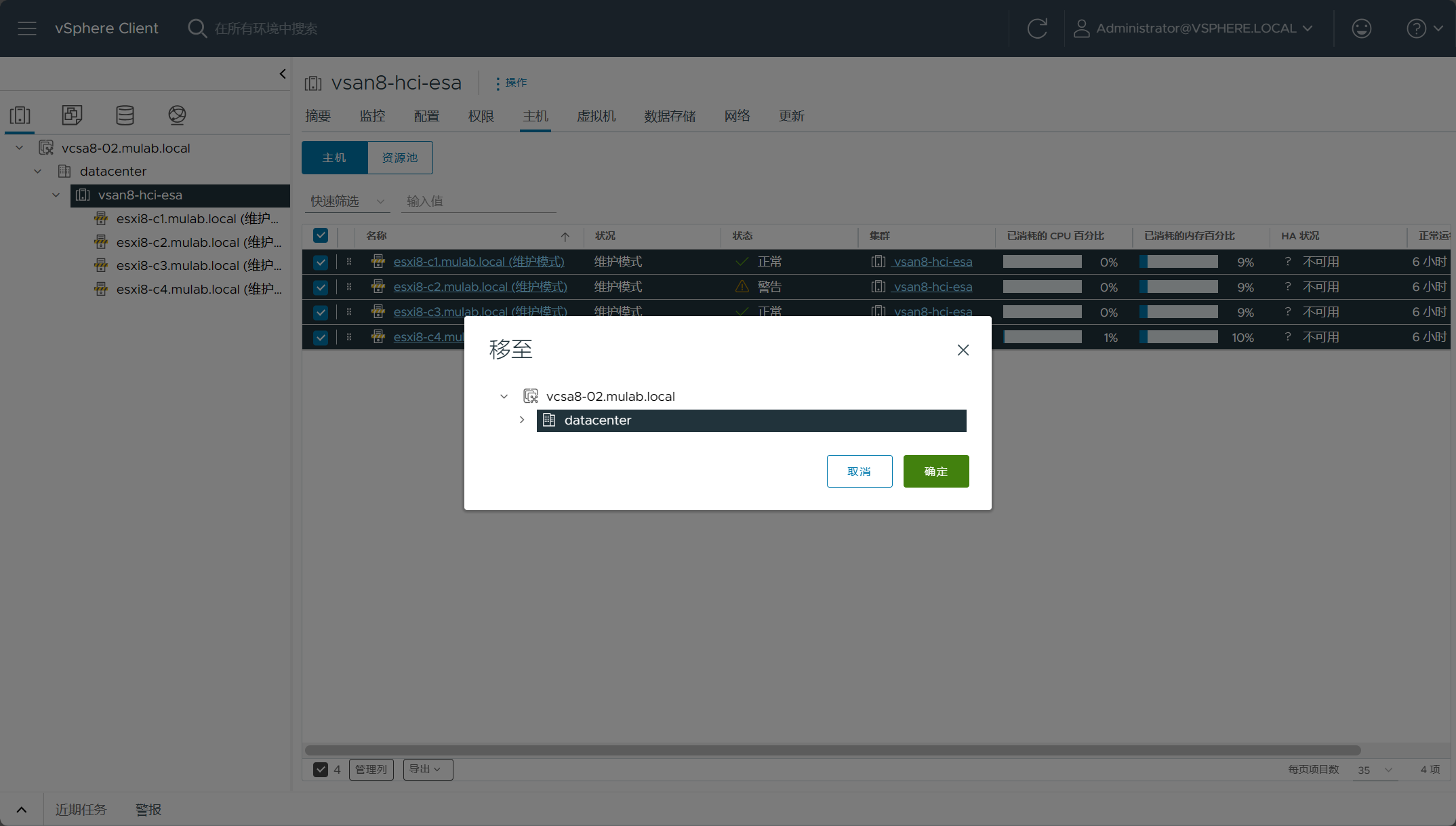The image size is (1456, 826).
Task: Refresh the vSphere Client view
Action: [1037, 28]
